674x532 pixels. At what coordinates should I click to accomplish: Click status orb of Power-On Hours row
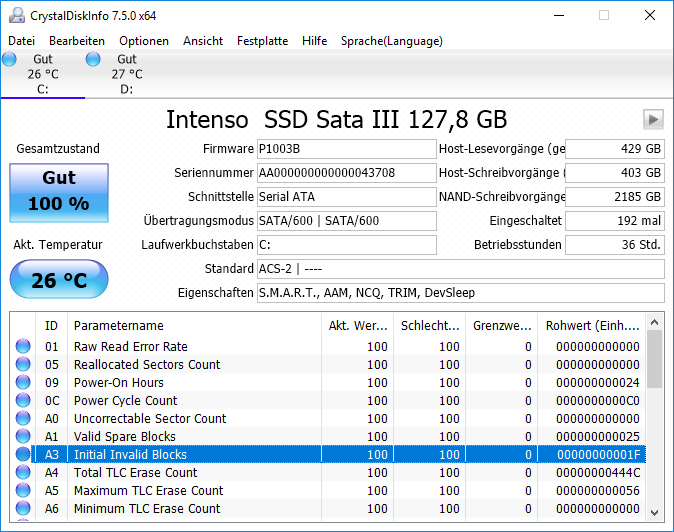(x=23, y=382)
